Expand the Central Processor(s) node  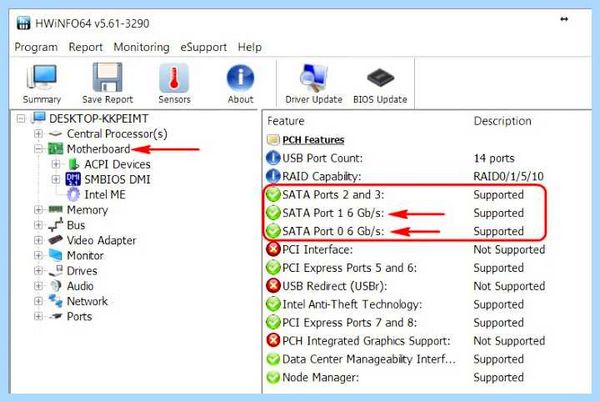tap(38, 133)
